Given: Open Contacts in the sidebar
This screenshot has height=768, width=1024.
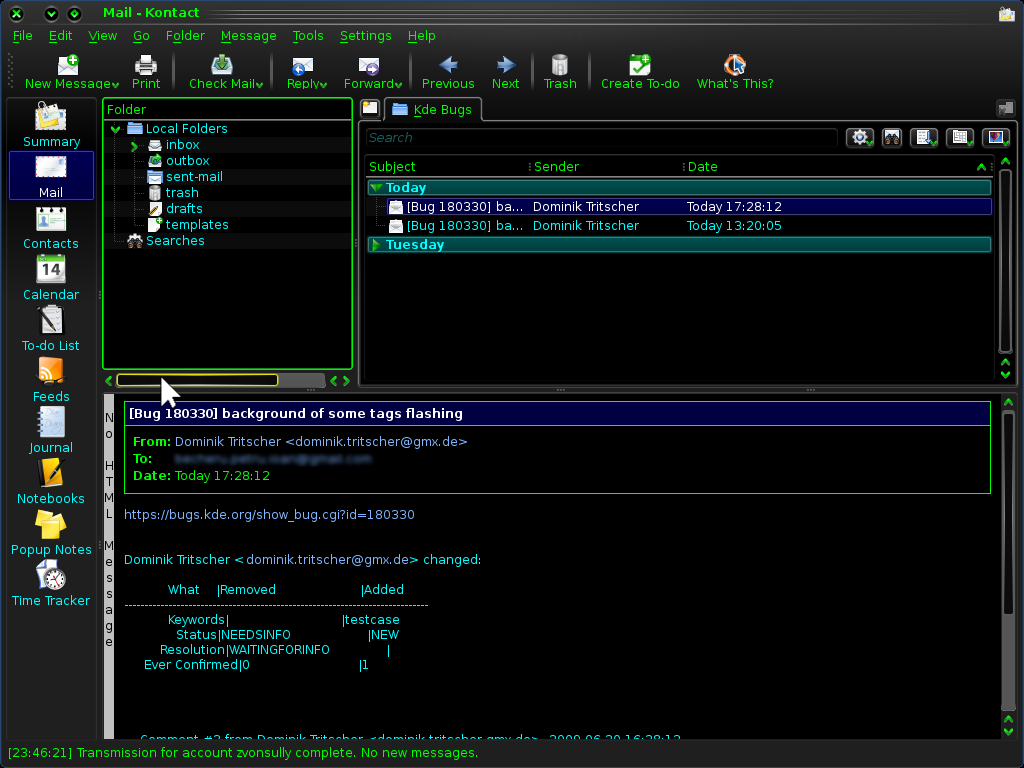Looking at the screenshot, I should 51,227.
